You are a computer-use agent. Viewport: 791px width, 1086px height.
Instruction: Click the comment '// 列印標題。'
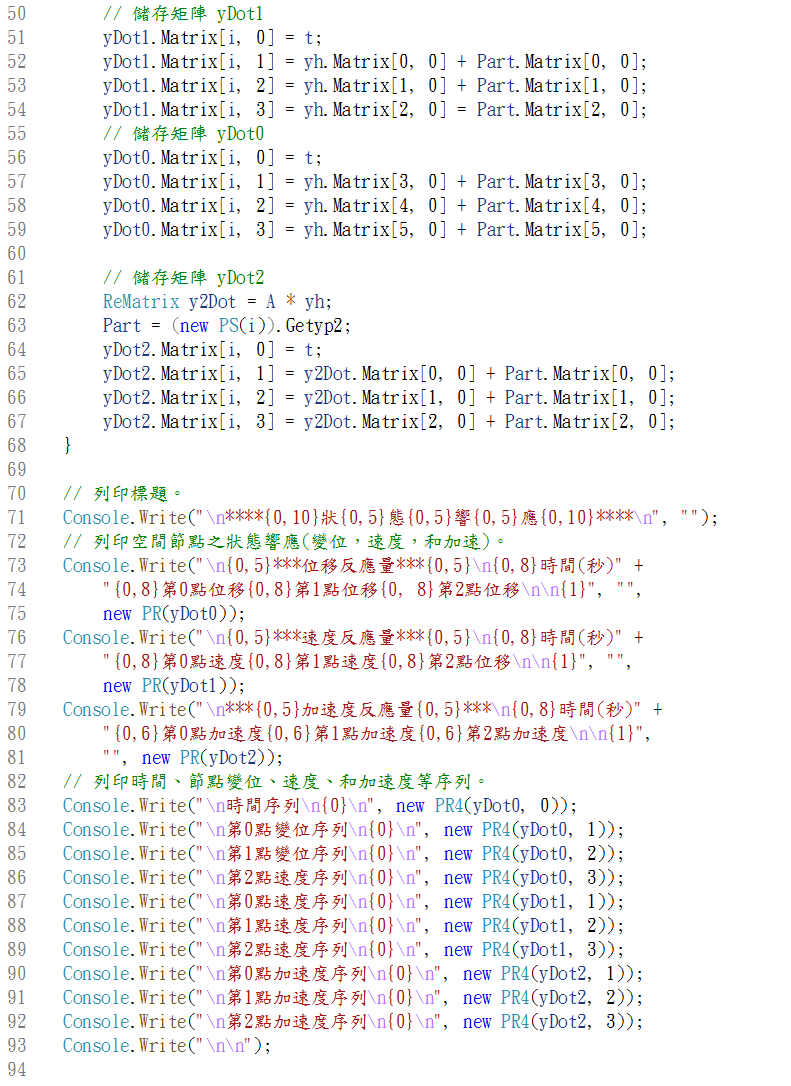pos(123,494)
